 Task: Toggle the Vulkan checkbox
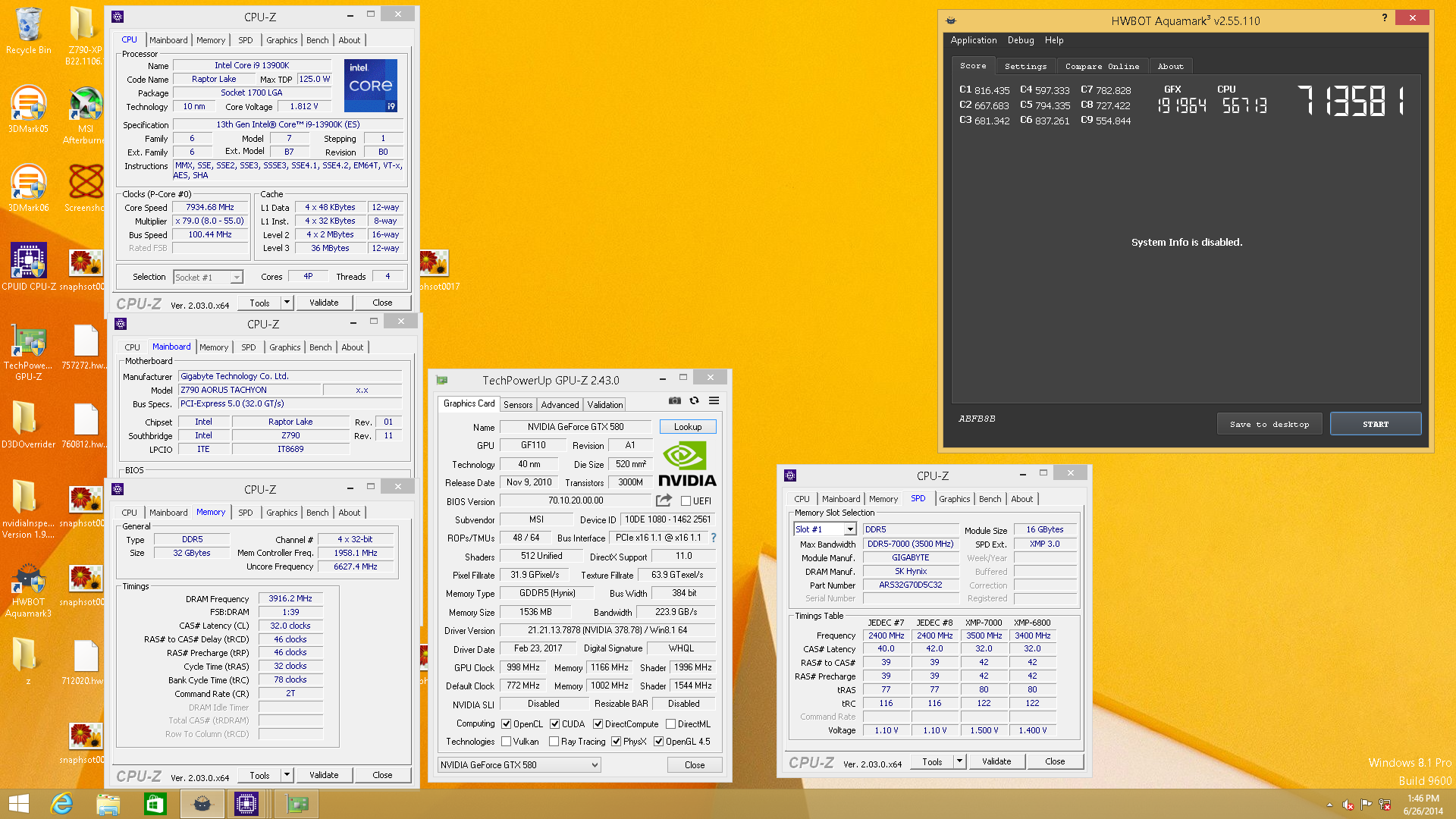pyautogui.click(x=506, y=742)
